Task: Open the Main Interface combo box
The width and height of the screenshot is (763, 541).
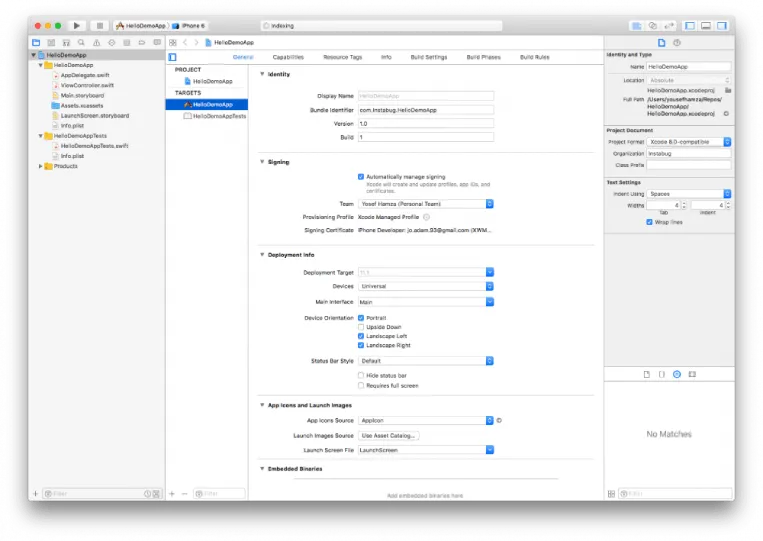Action: (x=426, y=302)
